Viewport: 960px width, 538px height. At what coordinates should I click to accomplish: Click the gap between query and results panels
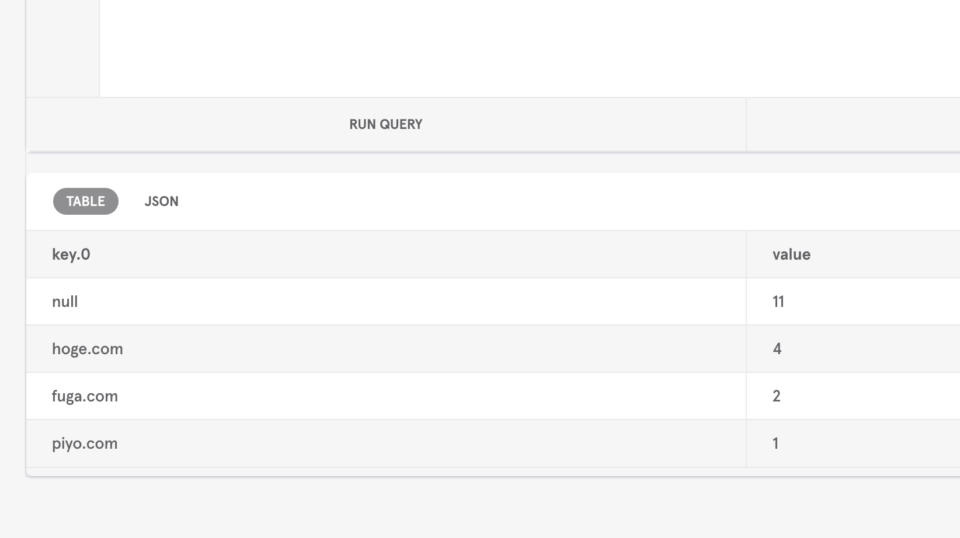click(x=480, y=162)
